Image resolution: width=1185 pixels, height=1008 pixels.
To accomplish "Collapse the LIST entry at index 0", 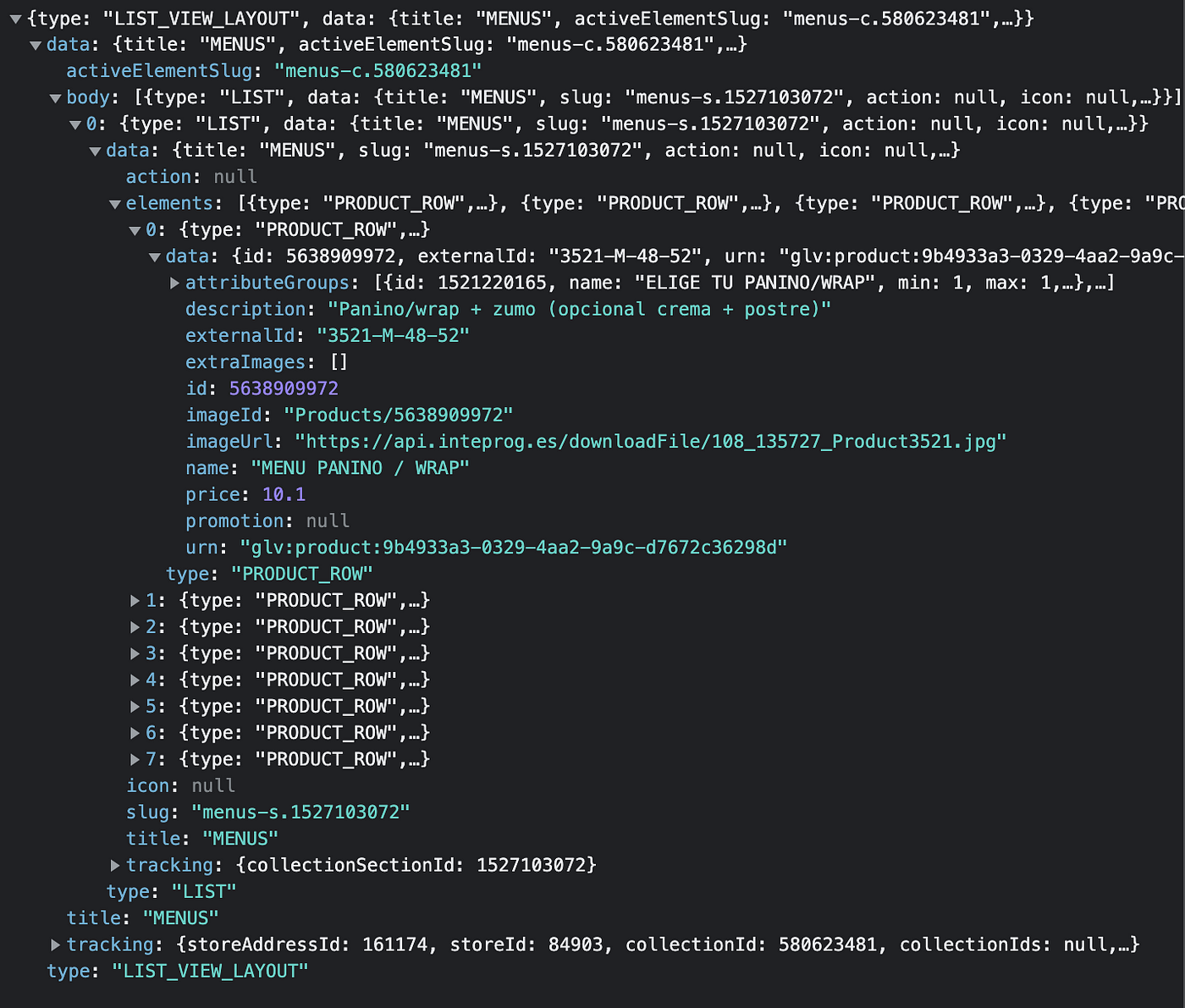I will (74, 124).
